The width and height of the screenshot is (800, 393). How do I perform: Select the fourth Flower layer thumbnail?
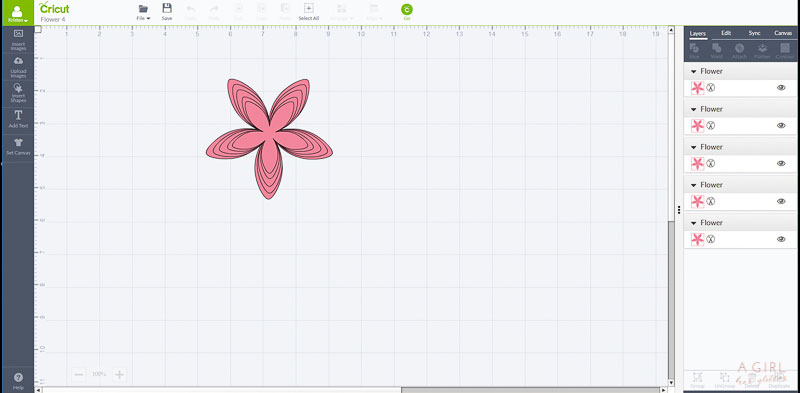pyautogui.click(x=697, y=201)
